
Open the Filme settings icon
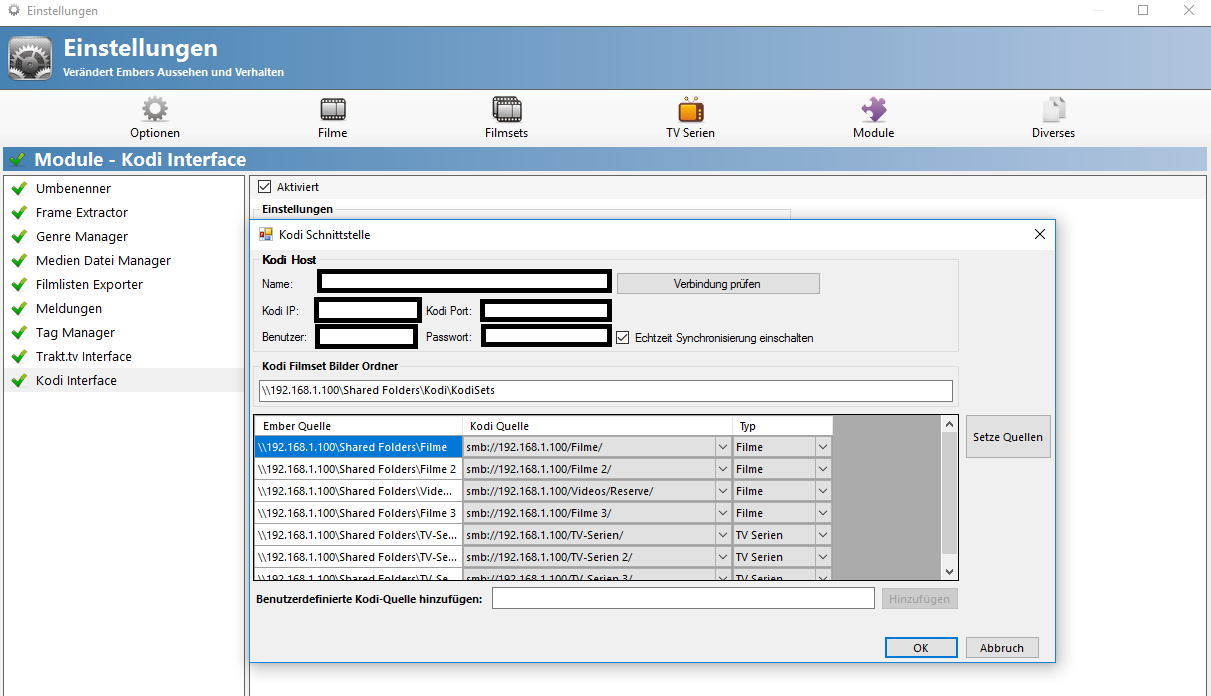[x=333, y=109]
